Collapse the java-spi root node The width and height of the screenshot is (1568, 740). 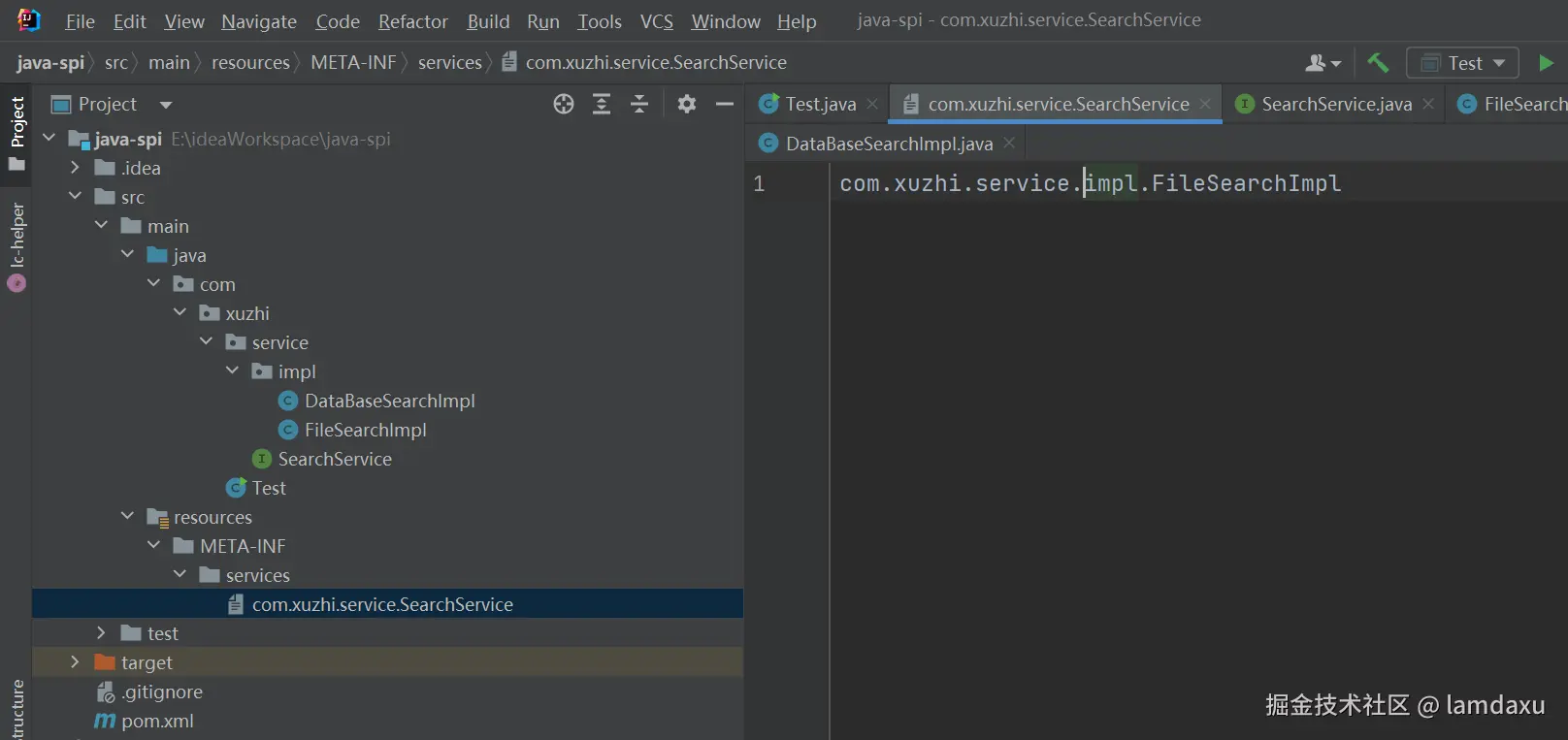[x=49, y=139]
